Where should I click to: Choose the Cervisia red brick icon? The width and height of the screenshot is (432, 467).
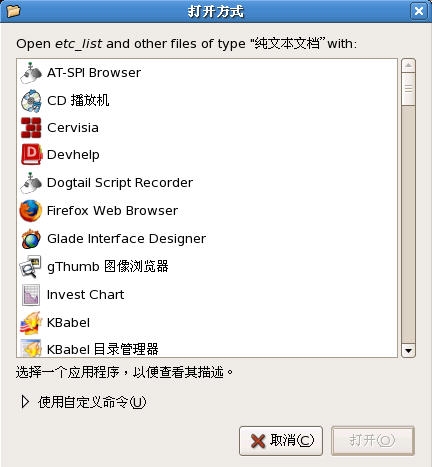[x=31, y=128]
